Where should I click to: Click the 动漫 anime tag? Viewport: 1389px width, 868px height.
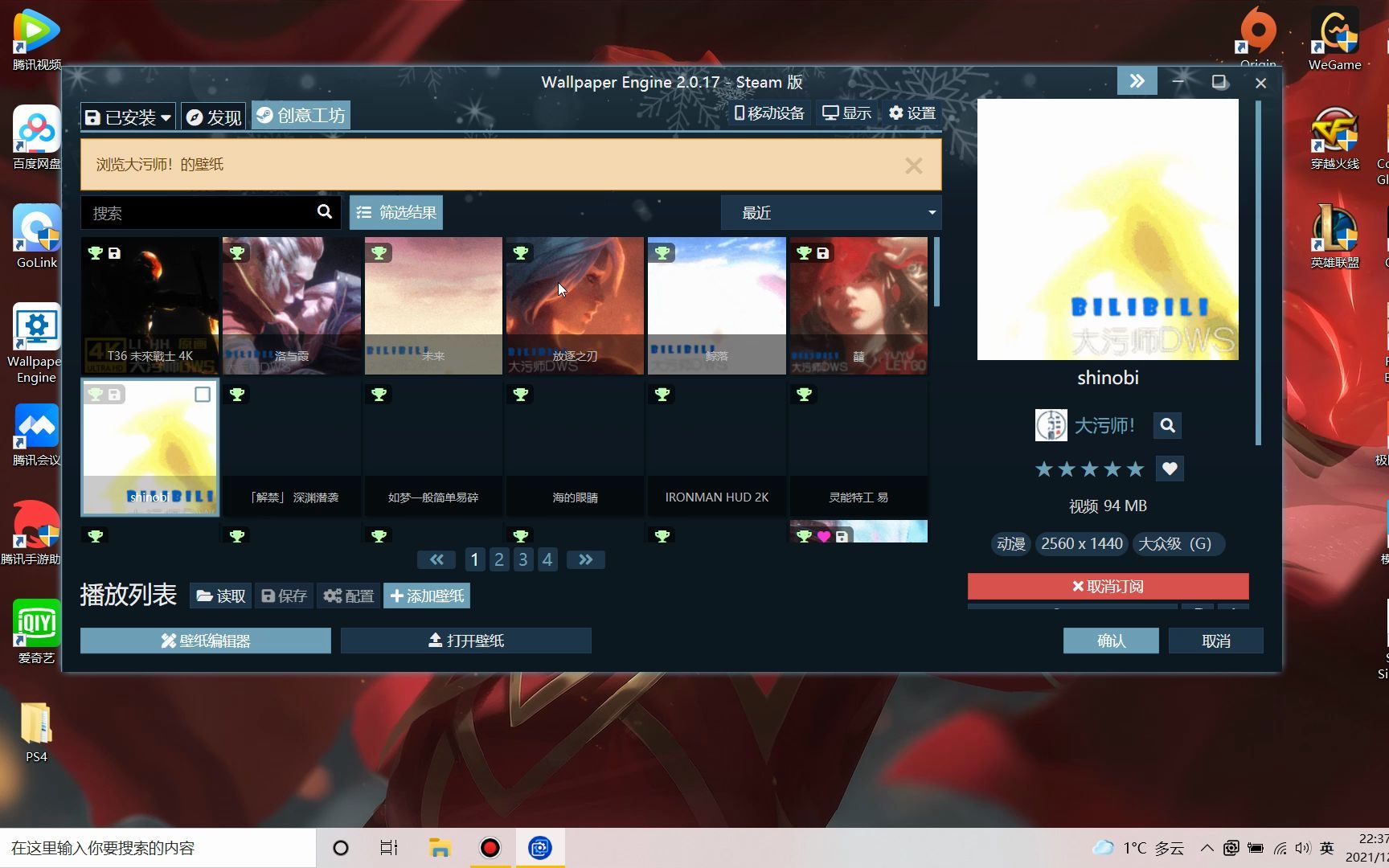pyautogui.click(x=1010, y=544)
